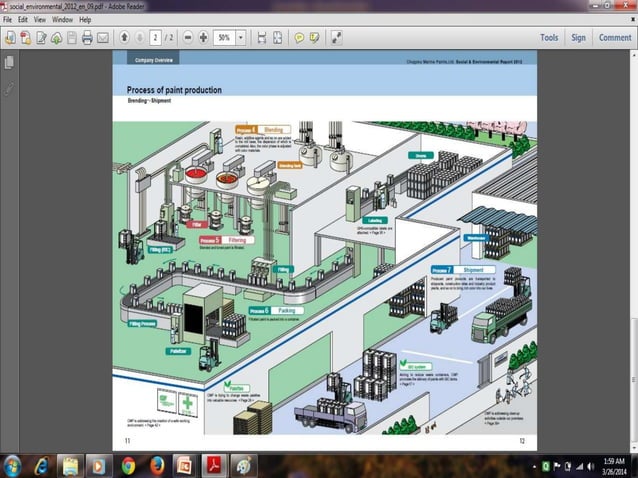Open the Comment pane
This screenshot has width=638, height=478.
(614, 38)
